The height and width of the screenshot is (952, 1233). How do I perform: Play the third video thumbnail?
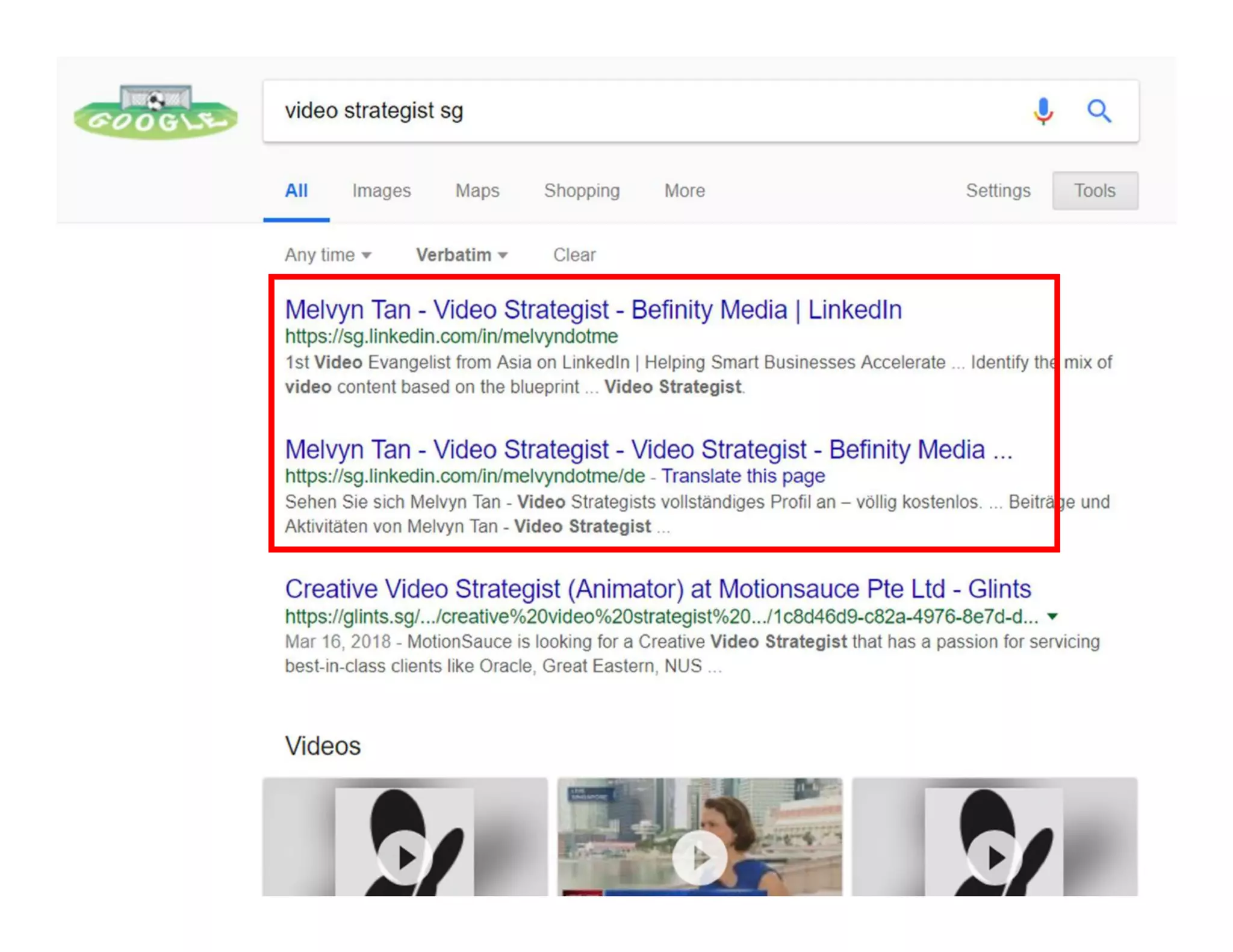tap(994, 856)
